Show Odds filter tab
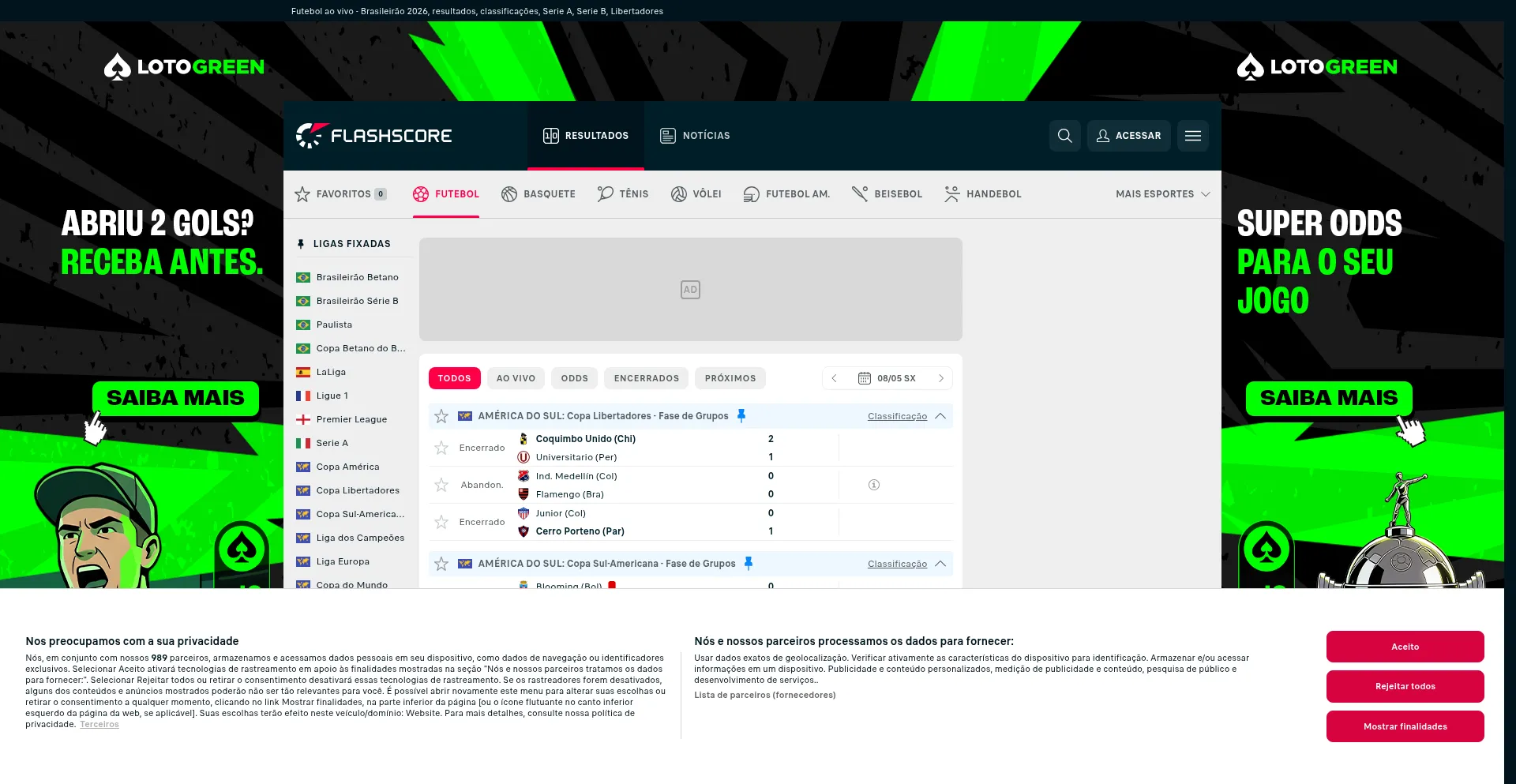The height and width of the screenshot is (784, 1516). pyautogui.click(x=575, y=378)
